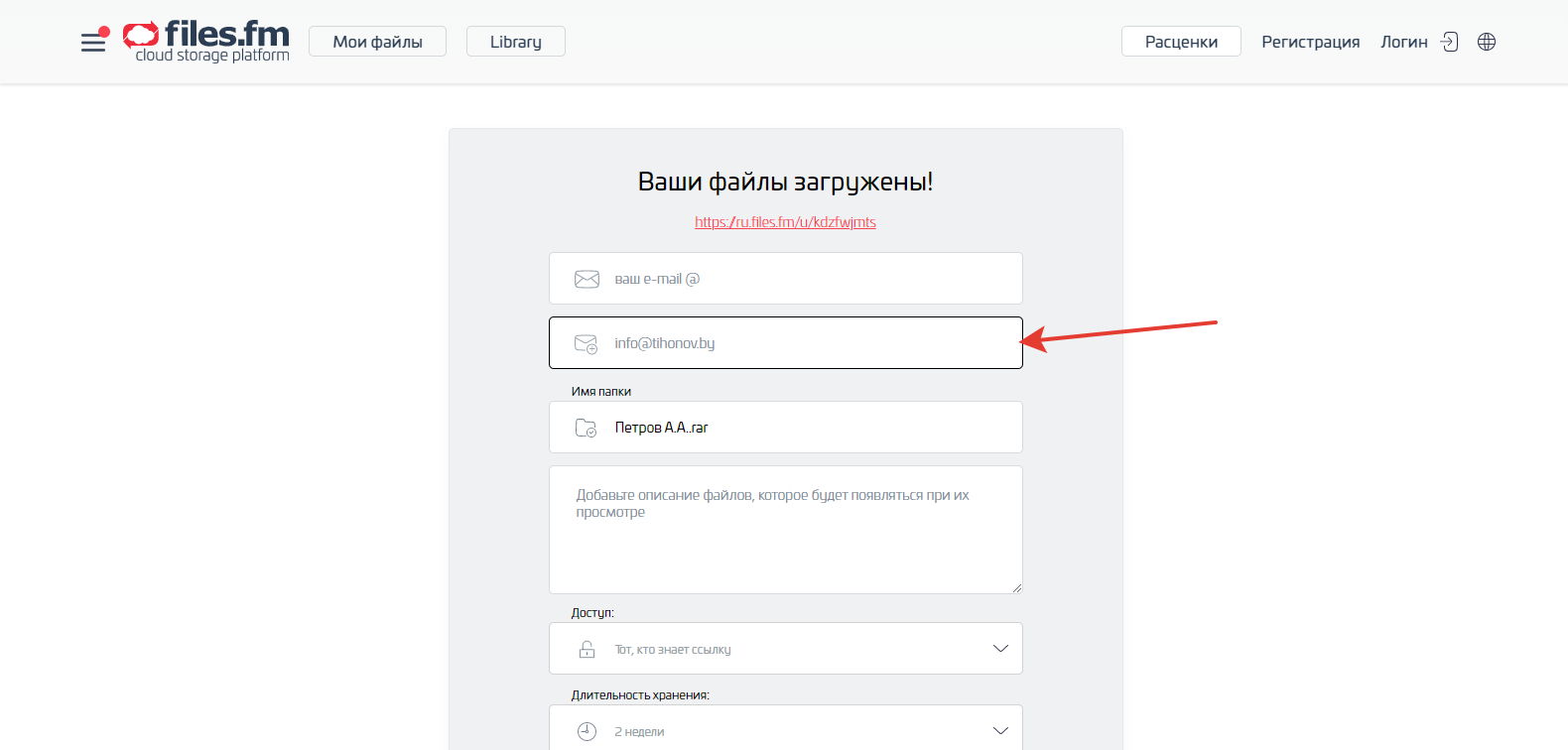Open the Мои файлы tab
The width and height of the screenshot is (1568, 750).
pos(377,42)
